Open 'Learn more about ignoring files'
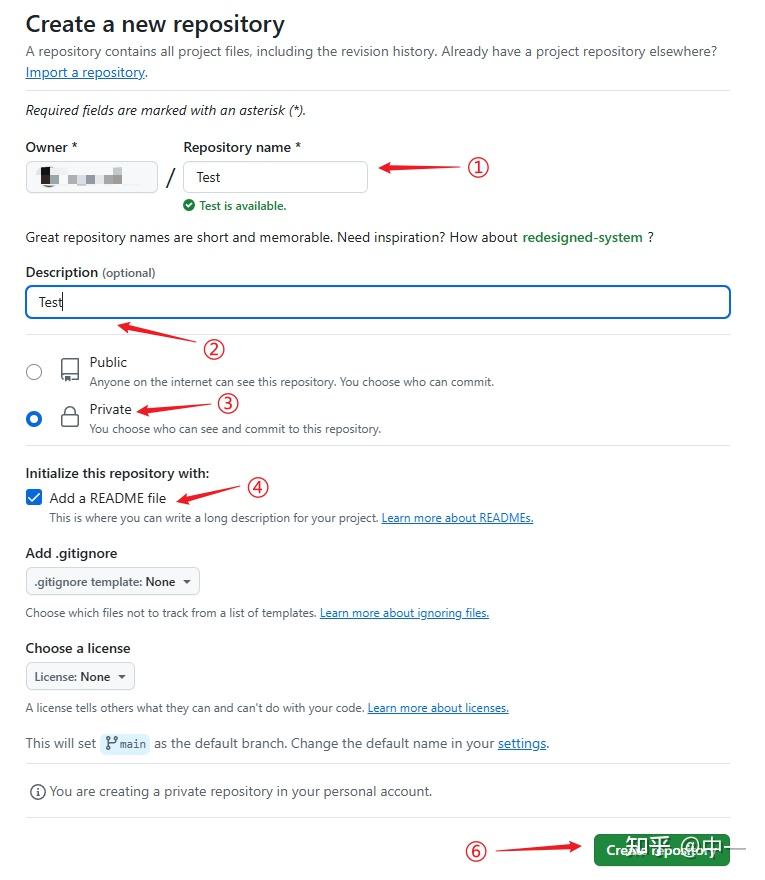The image size is (765, 880). click(x=404, y=612)
